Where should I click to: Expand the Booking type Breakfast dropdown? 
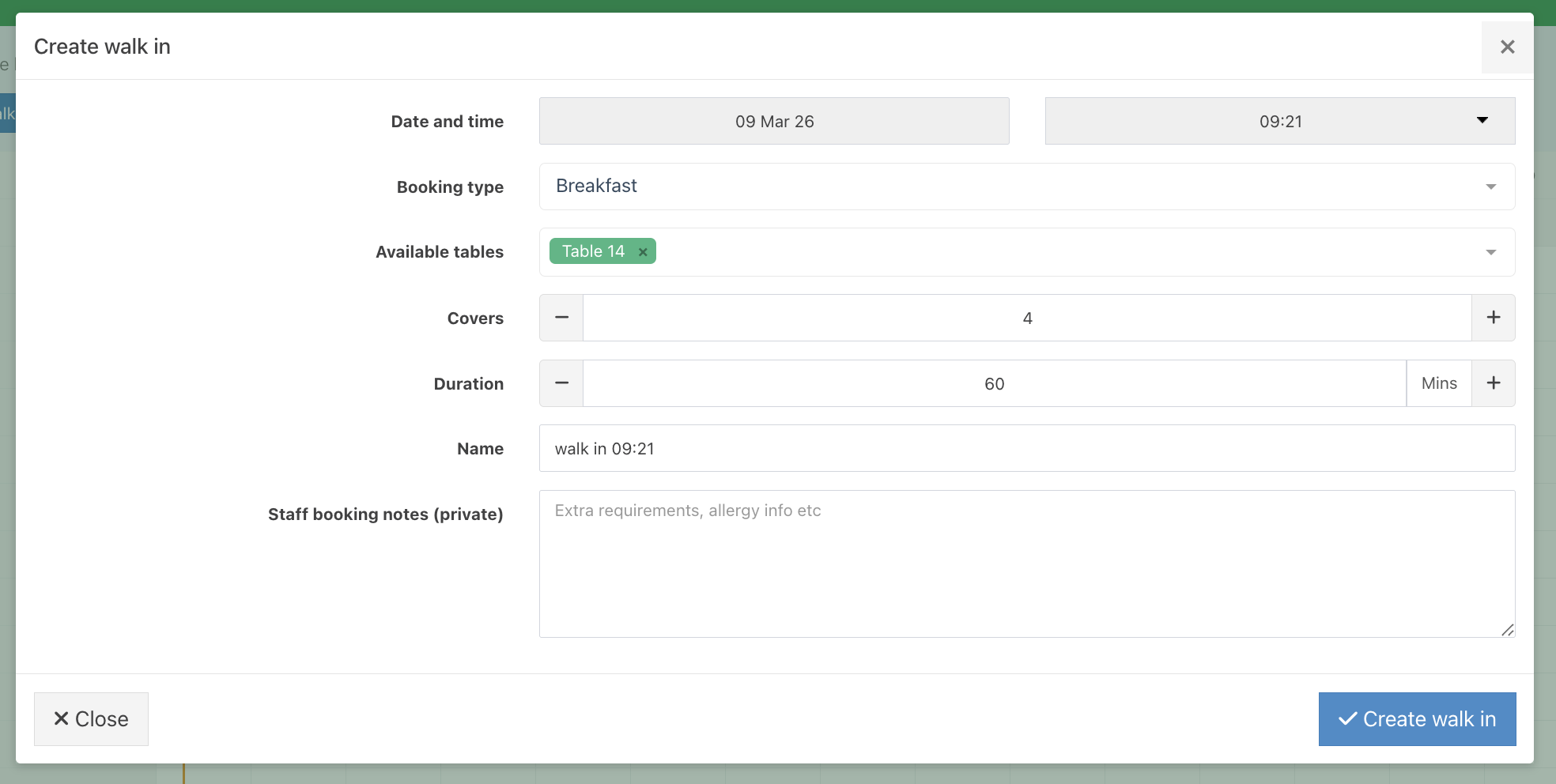pos(1027,187)
